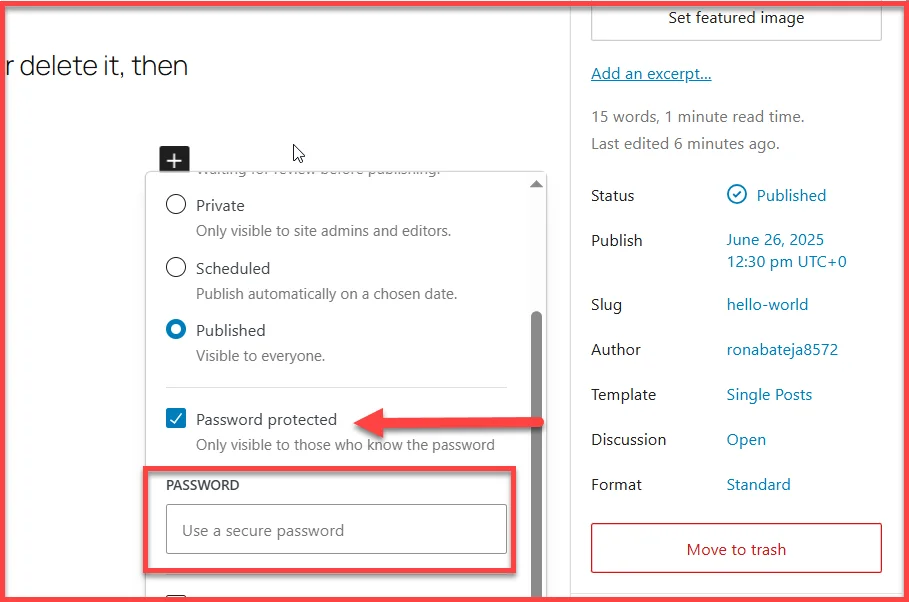909x602 pixels.
Task: Click the scroll-up arrow in the visibility popover
Action: [x=536, y=182]
